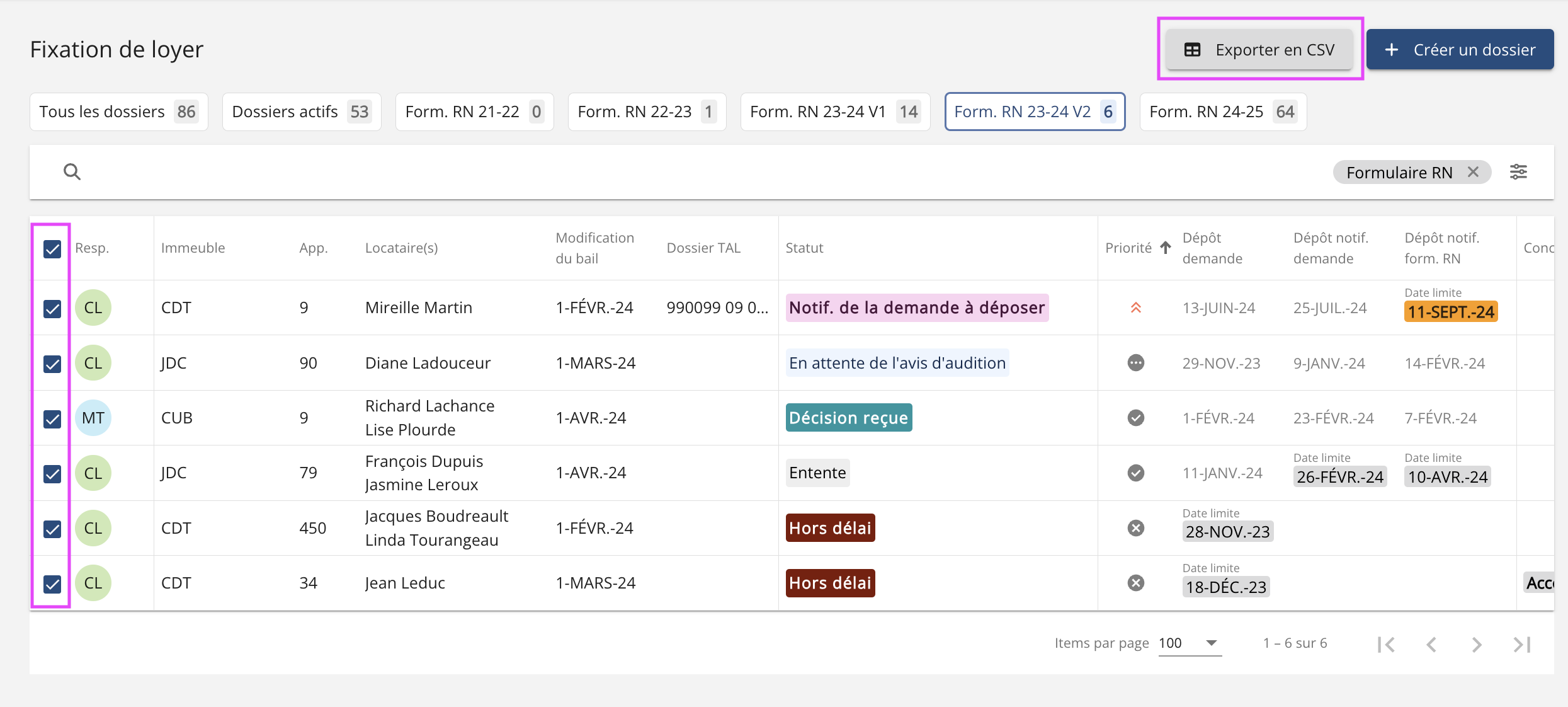The height and width of the screenshot is (707, 1568).
Task: Sort by the Priorité column arrow
Action: (x=1166, y=248)
